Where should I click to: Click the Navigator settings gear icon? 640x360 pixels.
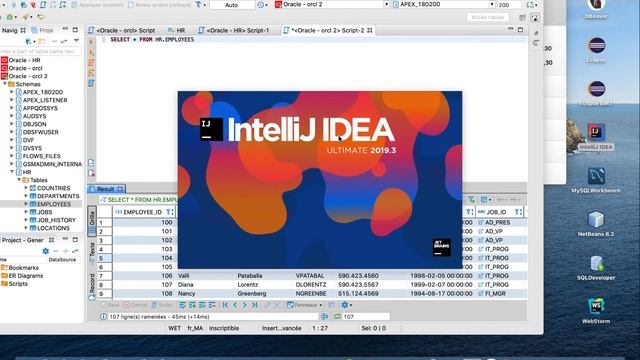[x=45, y=251]
